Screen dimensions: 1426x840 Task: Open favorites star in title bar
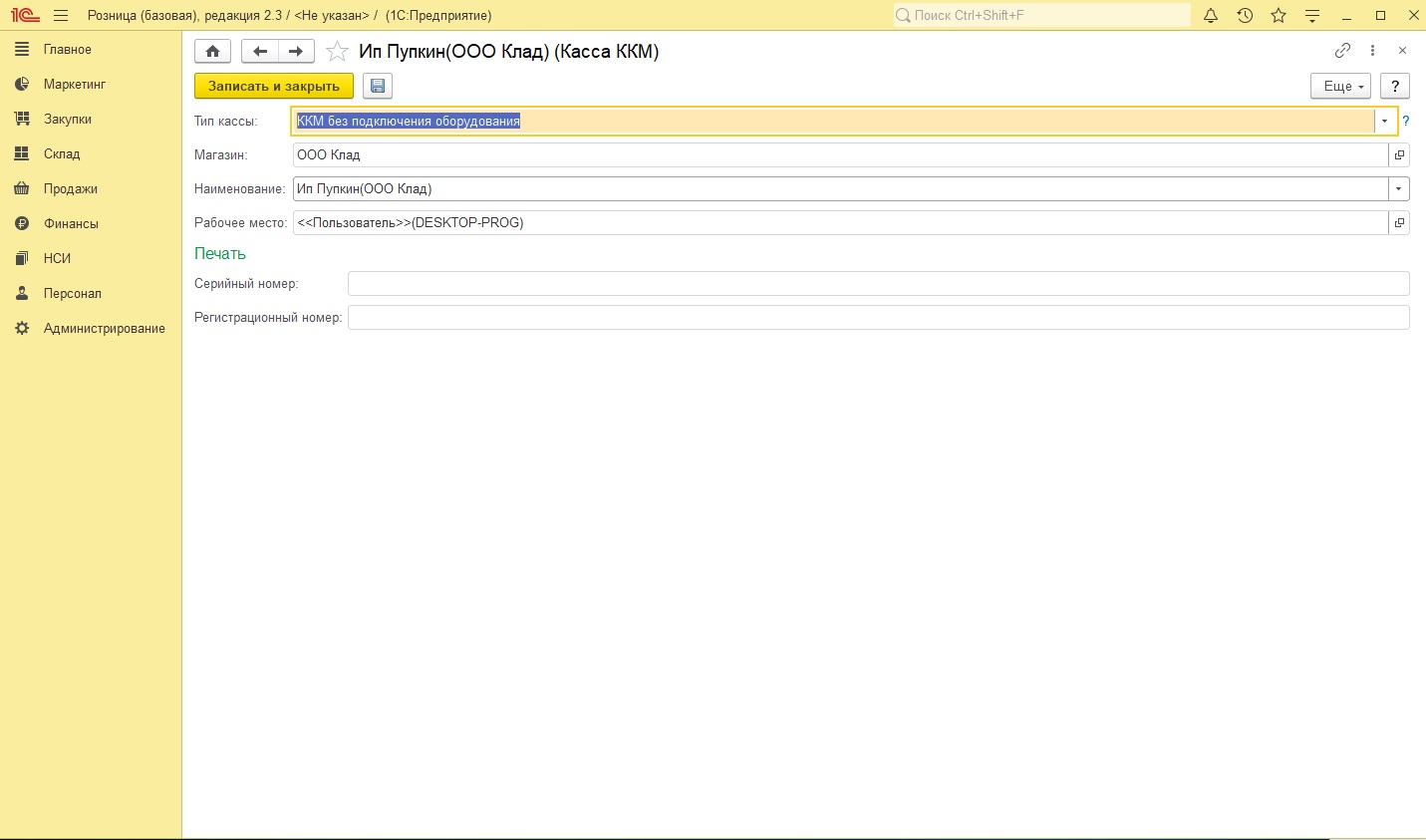(x=1279, y=16)
